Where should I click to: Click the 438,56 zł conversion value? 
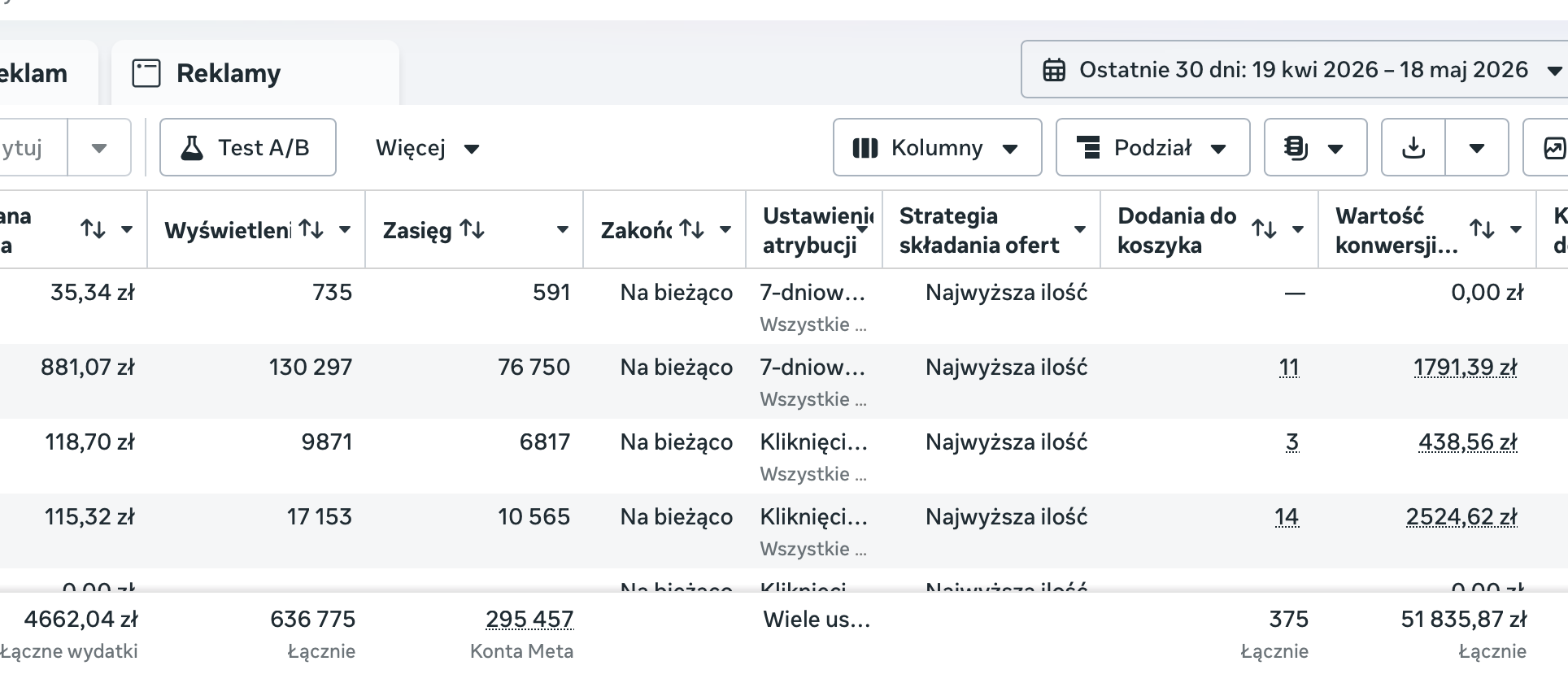click(1467, 442)
